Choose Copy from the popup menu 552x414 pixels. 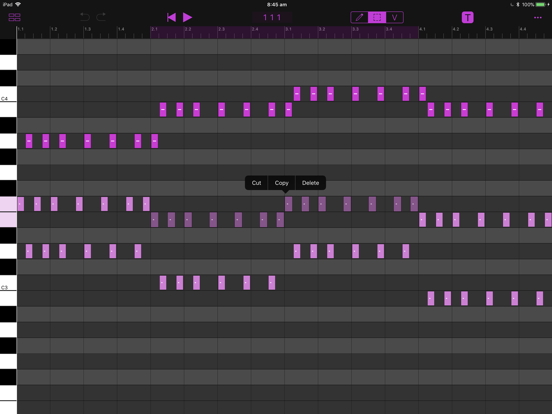(281, 183)
